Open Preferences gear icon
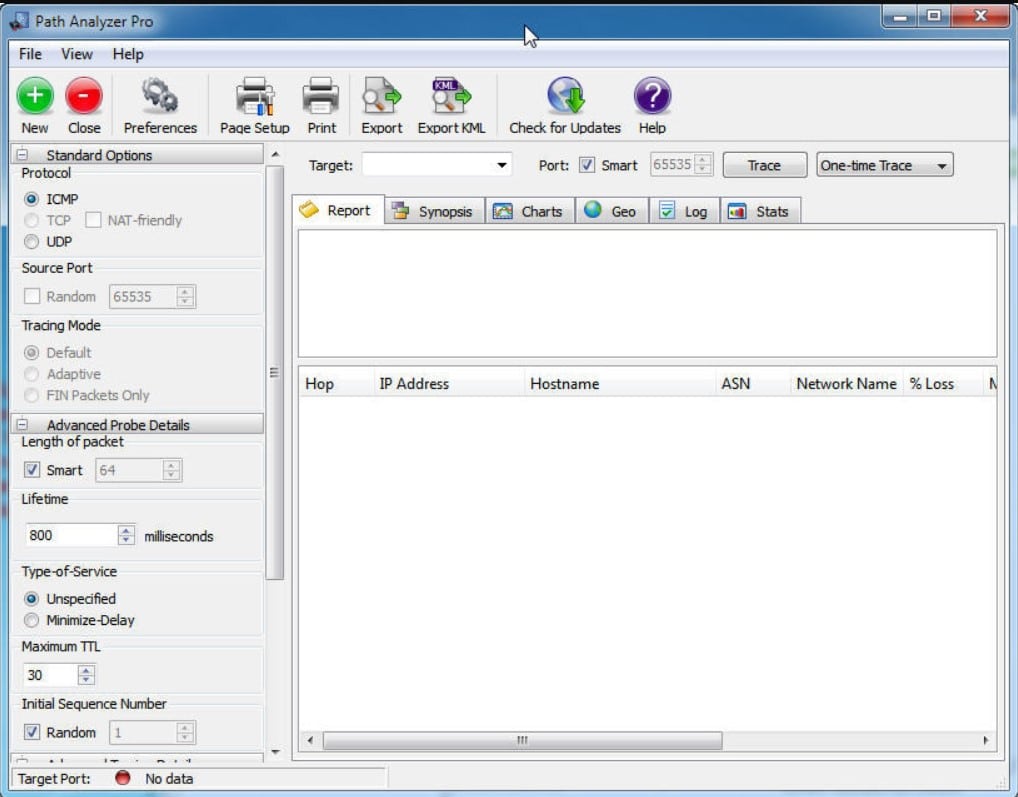 click(x=160, y=95)
